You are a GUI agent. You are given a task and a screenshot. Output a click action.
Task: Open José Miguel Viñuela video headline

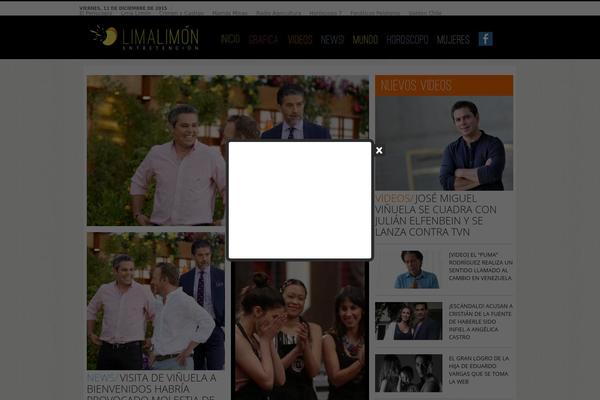pyautogui.click(x=436, y=215)
